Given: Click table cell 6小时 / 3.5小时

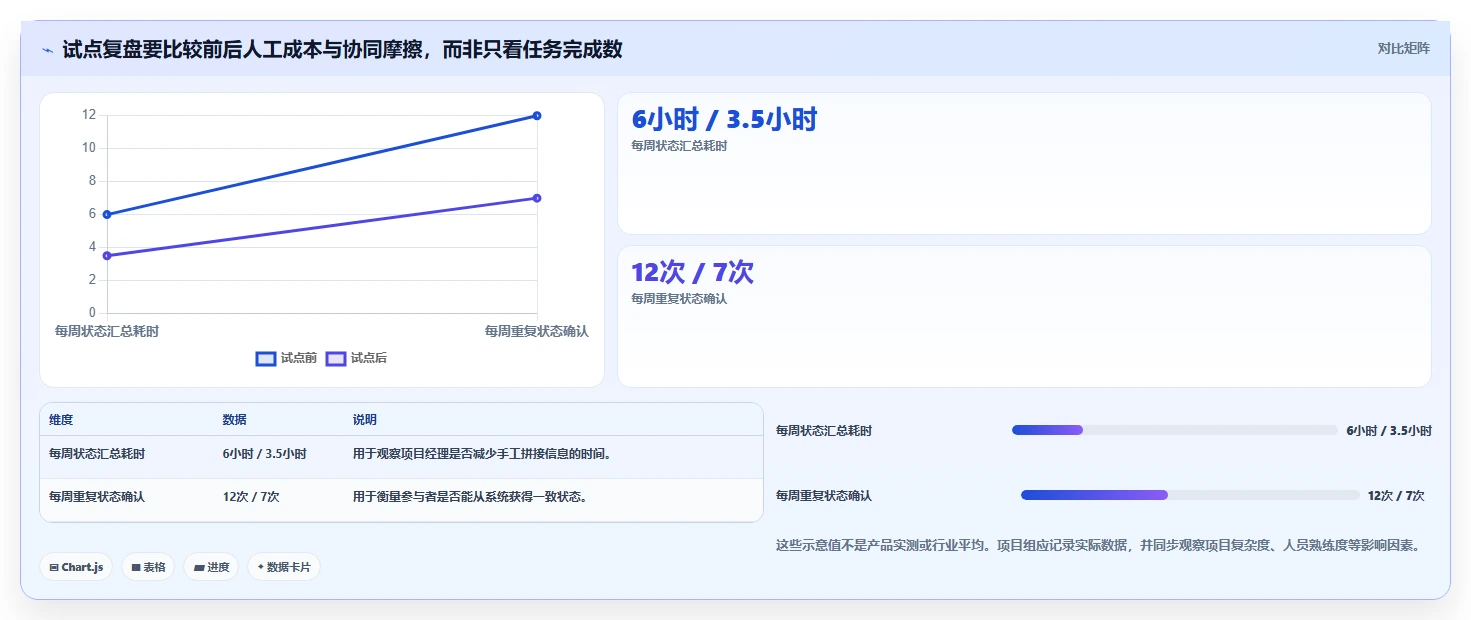Looking at the screenshot, I should pyautogui.click(x=265, y=454).
